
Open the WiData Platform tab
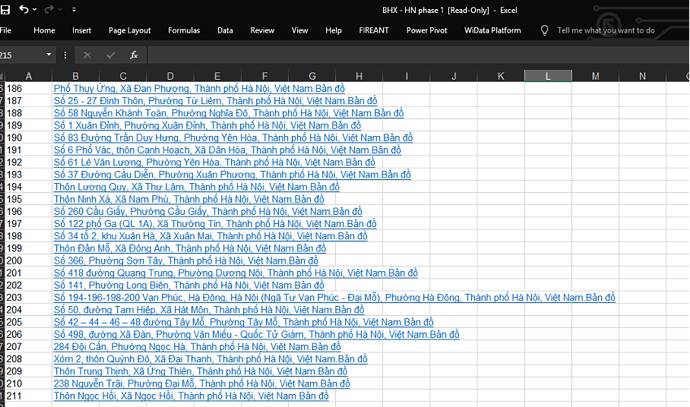tap(492, 30)
